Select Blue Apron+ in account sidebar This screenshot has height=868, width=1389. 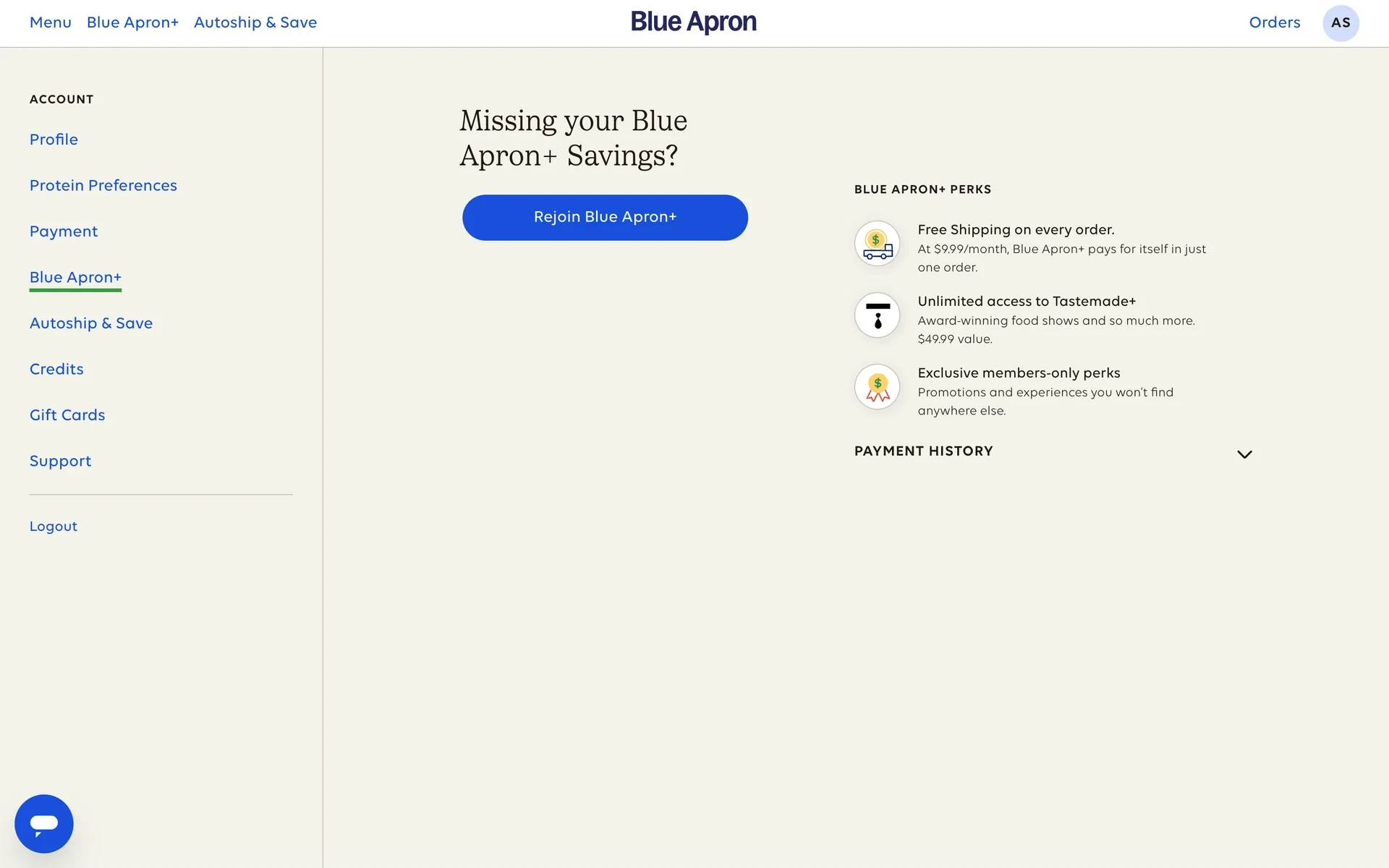point(75,278)
